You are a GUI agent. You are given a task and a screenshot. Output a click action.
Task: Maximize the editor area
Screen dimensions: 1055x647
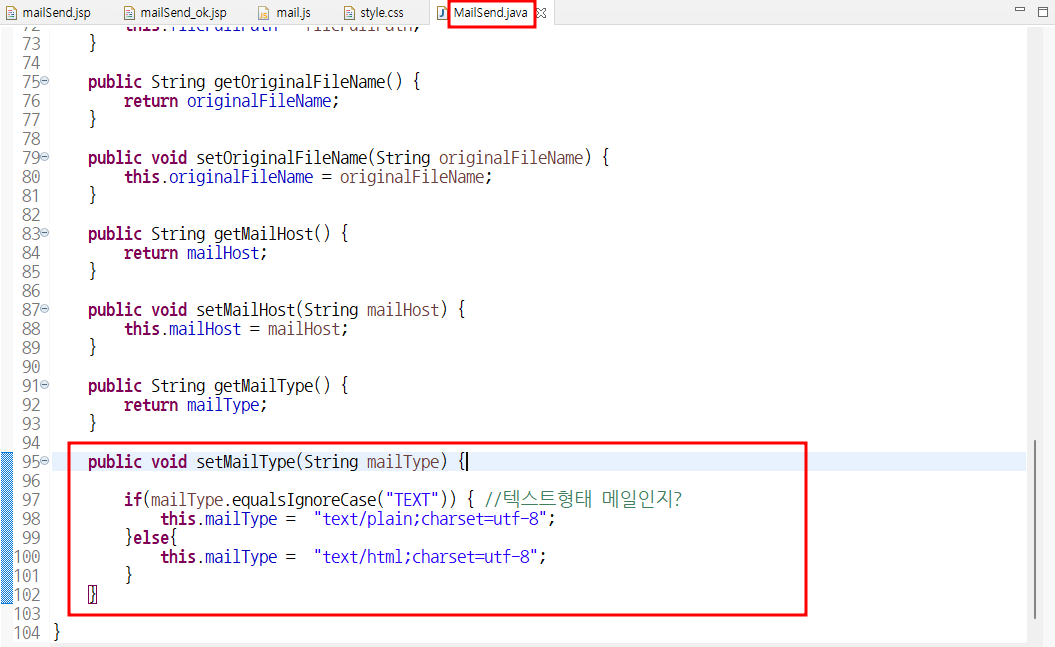tap(1043, 11)
